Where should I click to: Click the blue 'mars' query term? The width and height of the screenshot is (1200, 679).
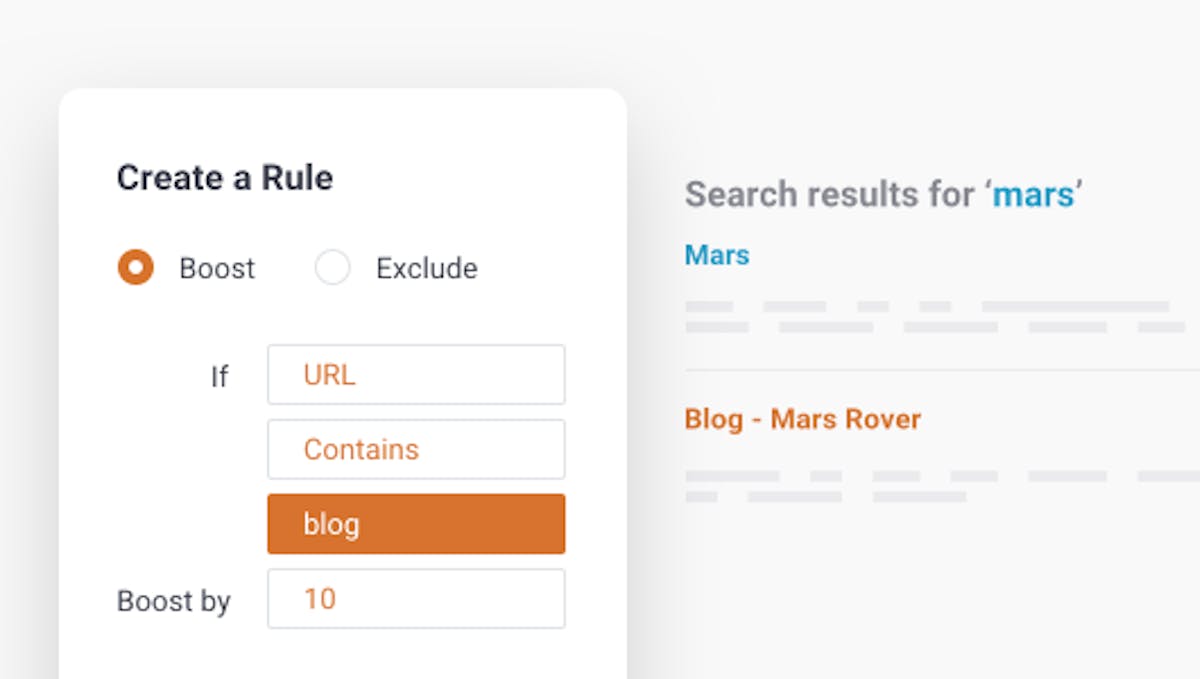point(1034,194)
